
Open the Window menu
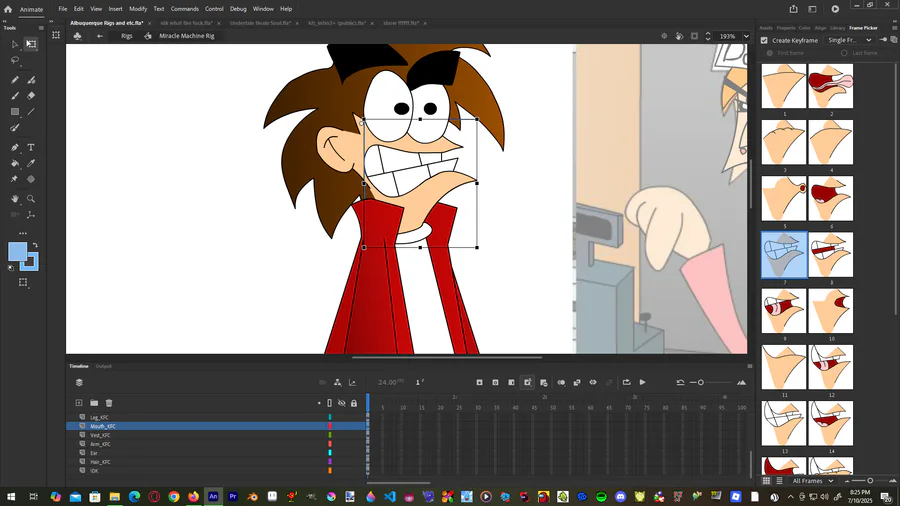pos(263,9)
